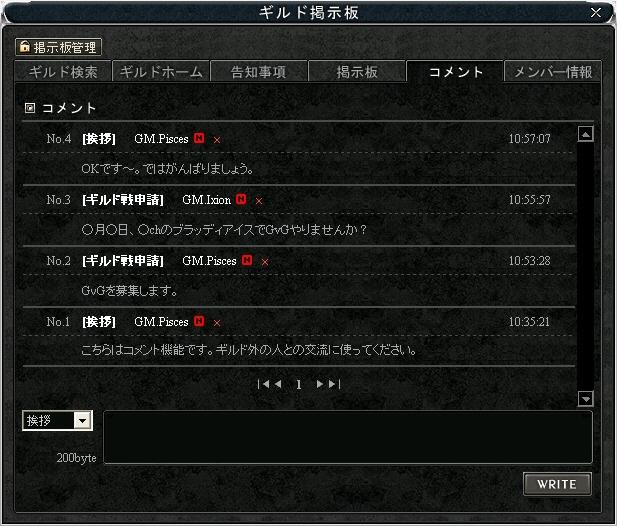Go to first page of comments

pos(263,384)
